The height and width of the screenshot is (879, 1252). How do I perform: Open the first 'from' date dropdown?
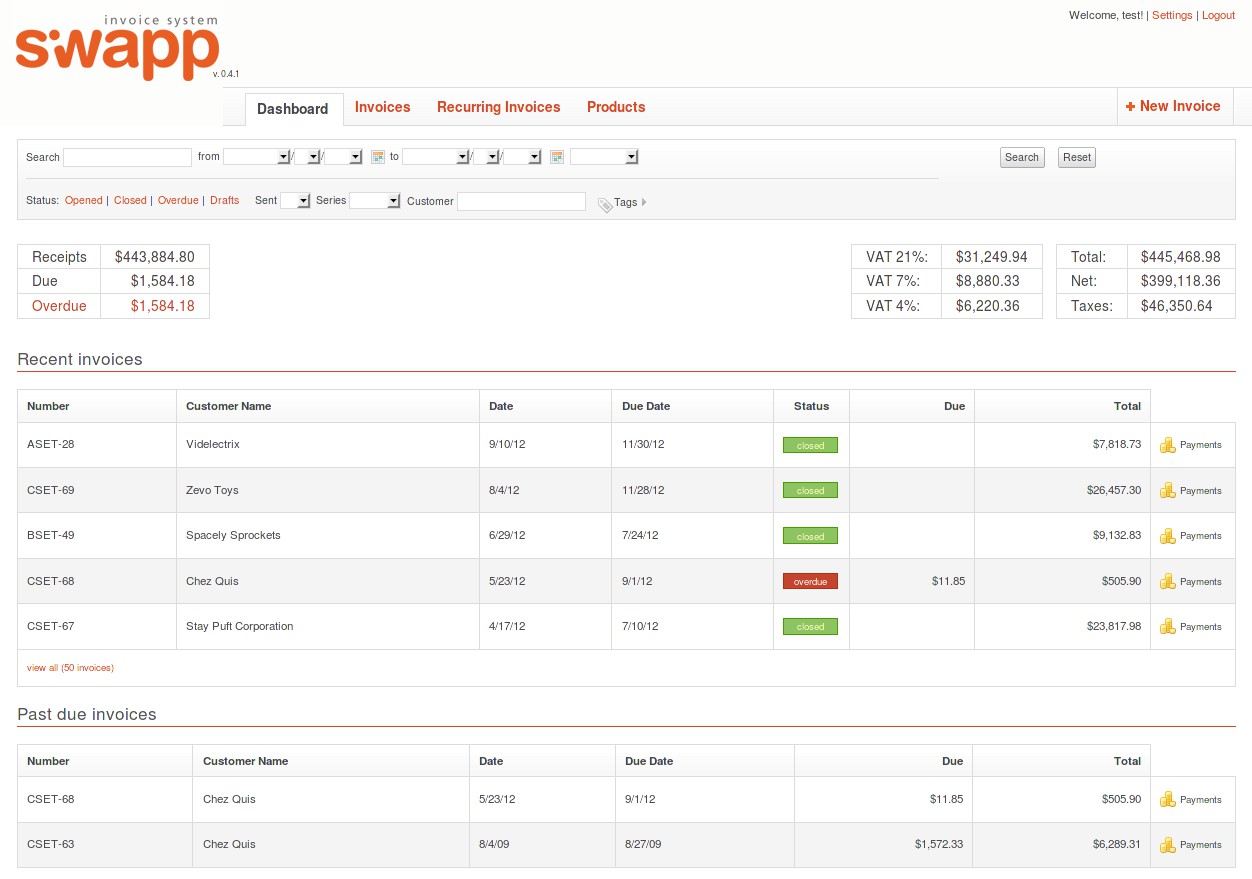[256, 157]
